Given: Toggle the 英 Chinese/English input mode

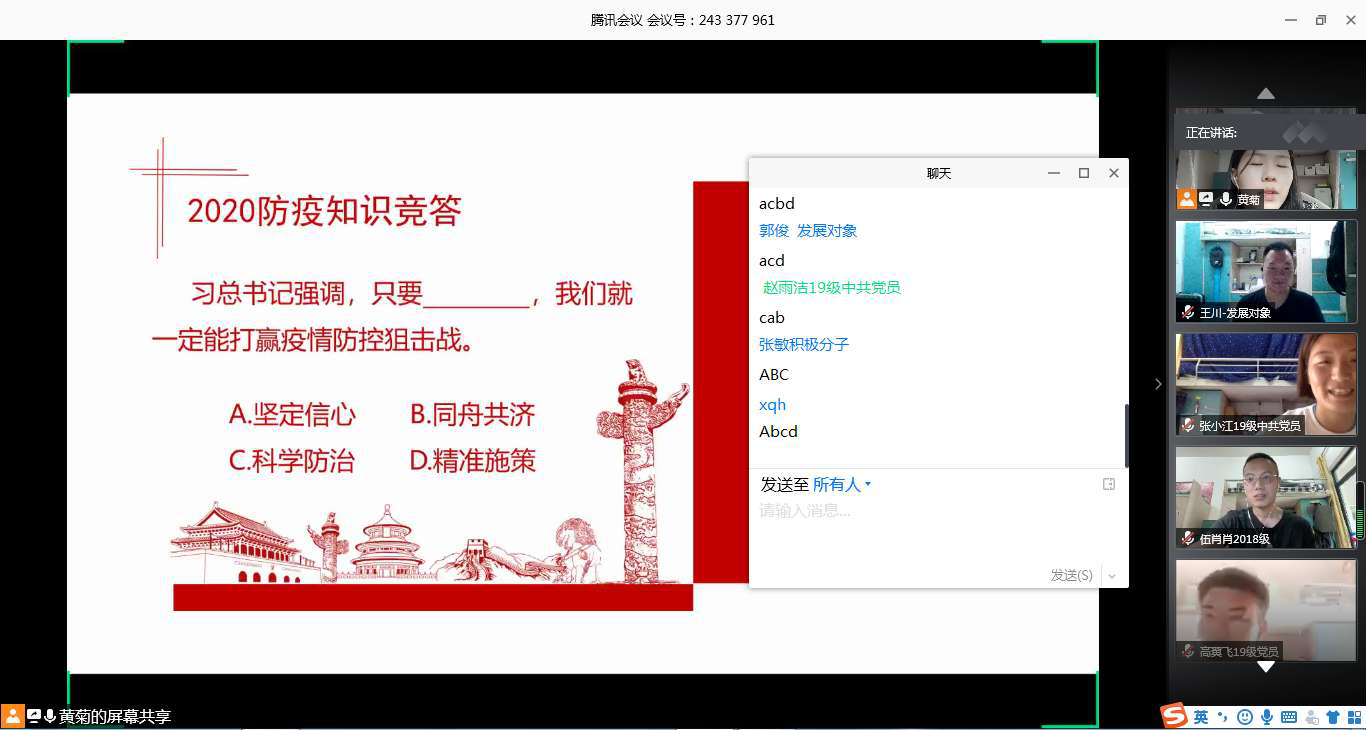Looking at the screenshot, I should (1201, 717).
